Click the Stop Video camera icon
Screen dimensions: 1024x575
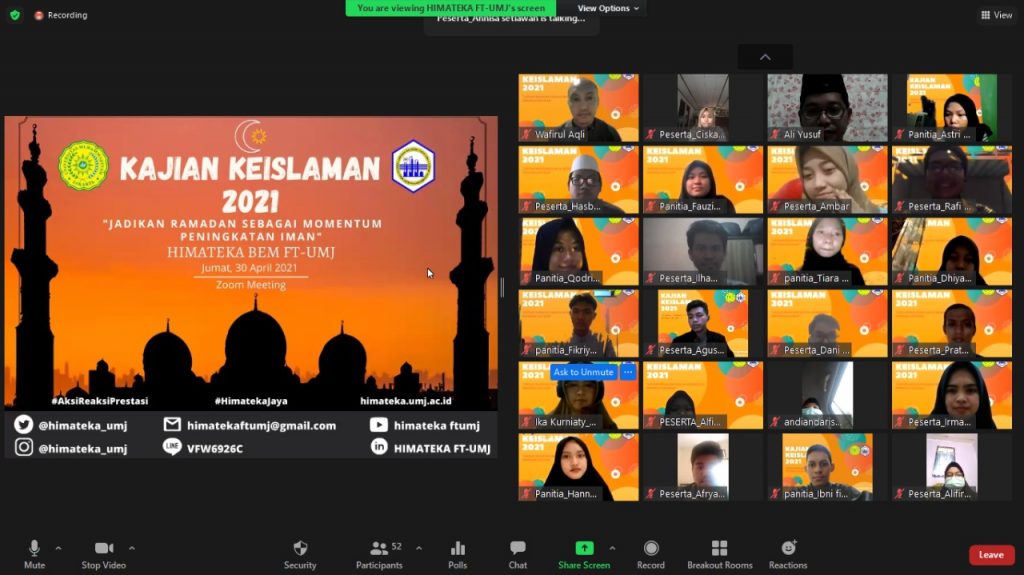(103, 548)
